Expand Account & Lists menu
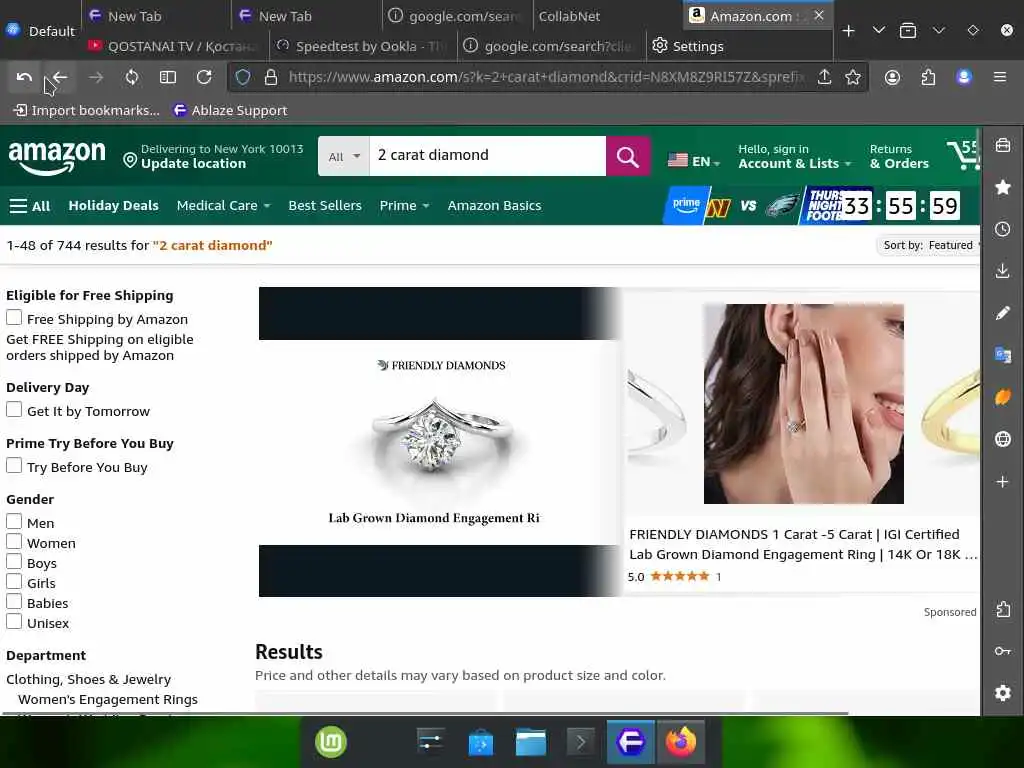The height and width of the screenshot is (768, 1024). click(x=795, y=157)
